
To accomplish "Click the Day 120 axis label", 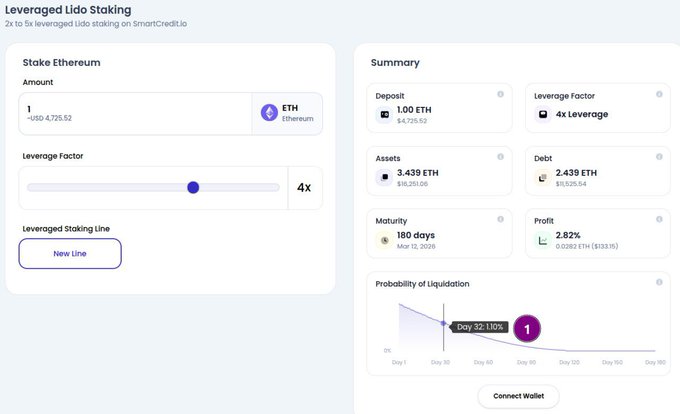I will 569,362.
